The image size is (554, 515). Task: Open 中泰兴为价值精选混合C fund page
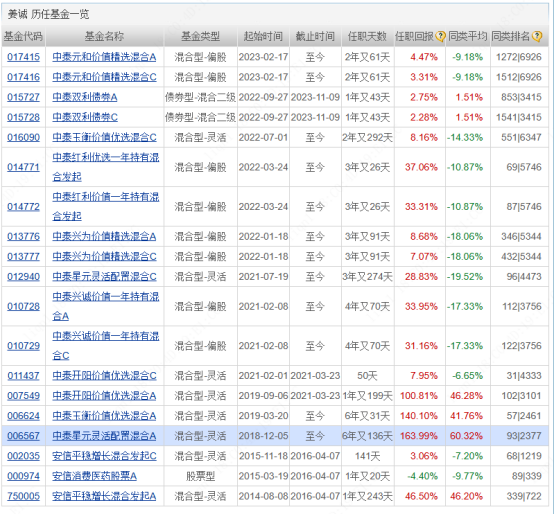click(x=104, y=256)
